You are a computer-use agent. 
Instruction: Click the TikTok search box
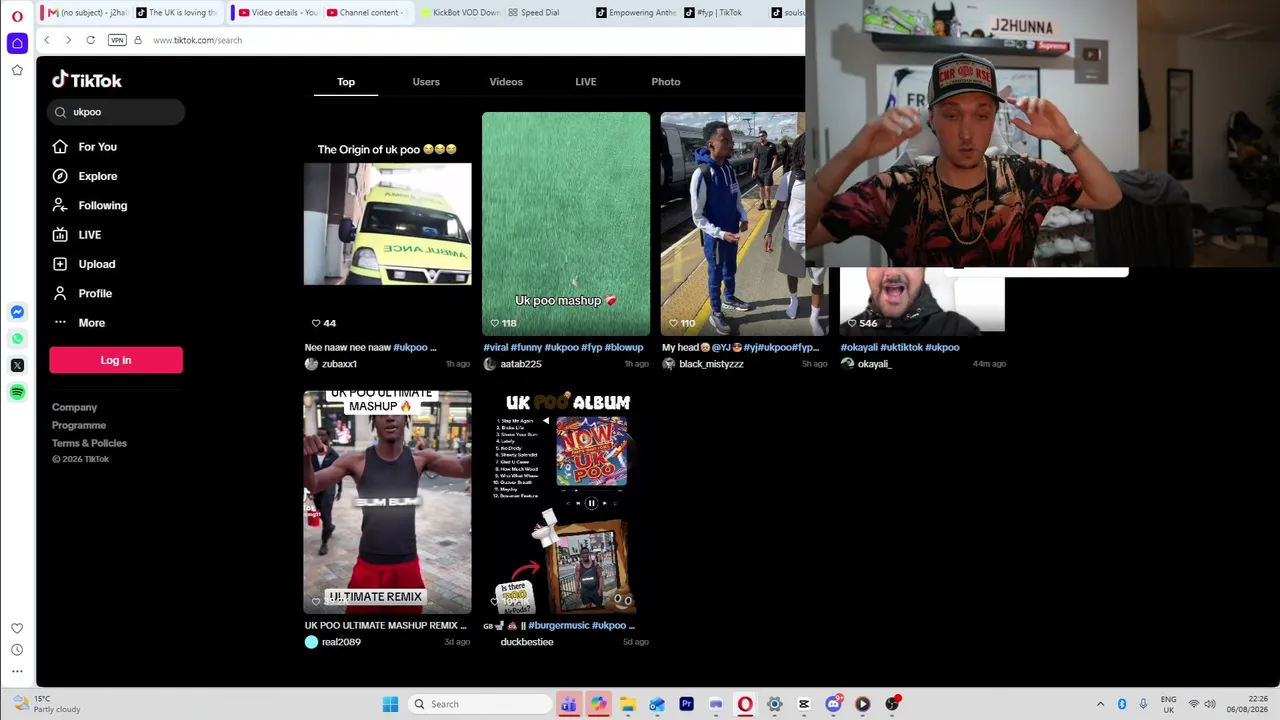pyautogui.click(x=116, y=112)
